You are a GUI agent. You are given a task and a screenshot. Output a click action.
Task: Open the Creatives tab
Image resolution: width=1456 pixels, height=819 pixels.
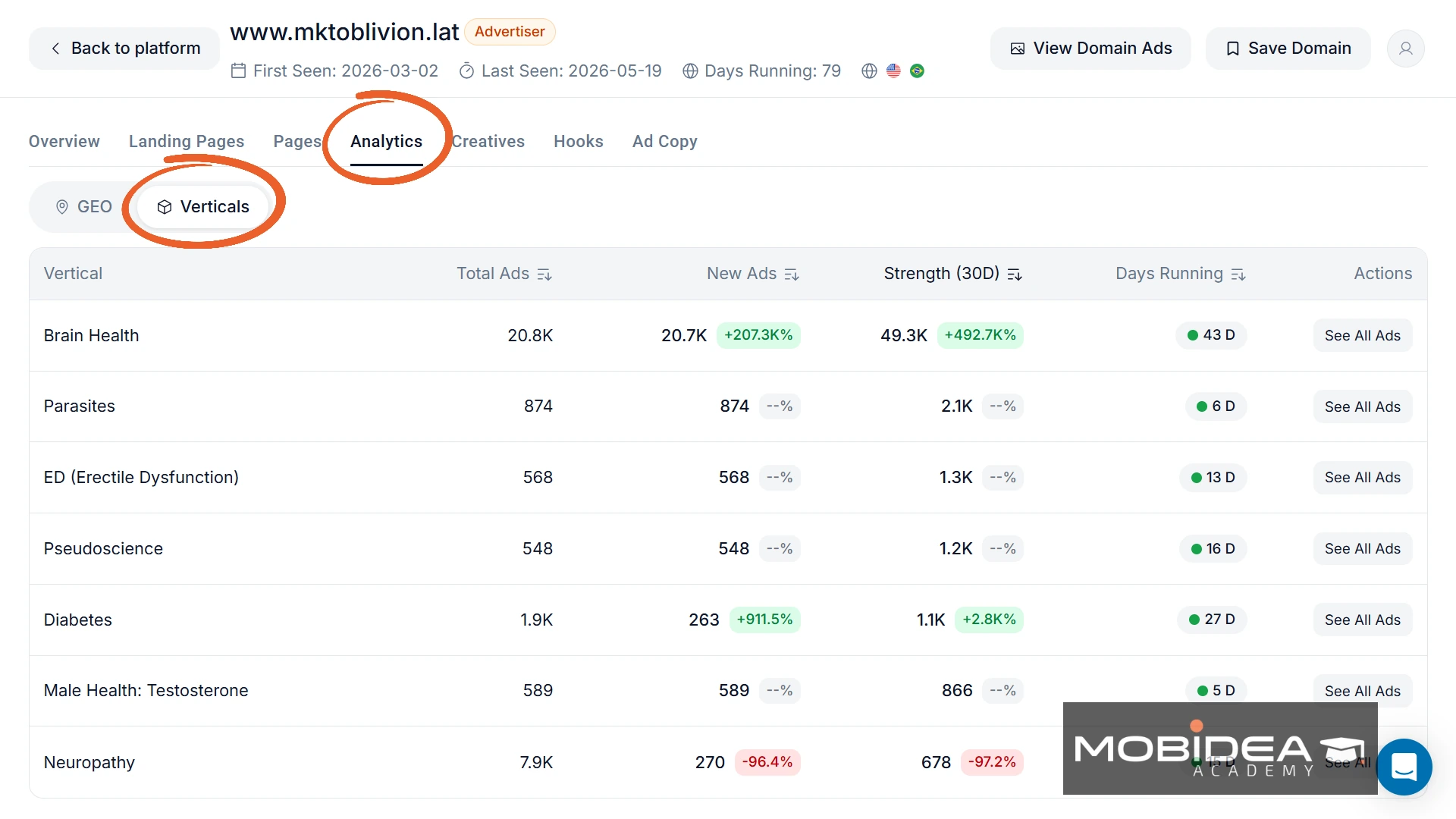click(x=488, y=141)
